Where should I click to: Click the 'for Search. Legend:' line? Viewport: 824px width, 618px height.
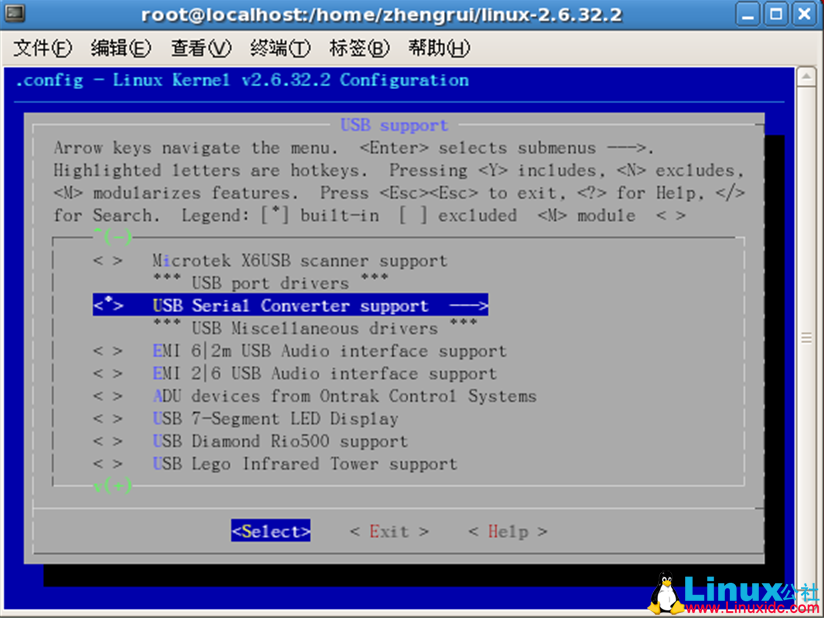[x=369, y=216]
